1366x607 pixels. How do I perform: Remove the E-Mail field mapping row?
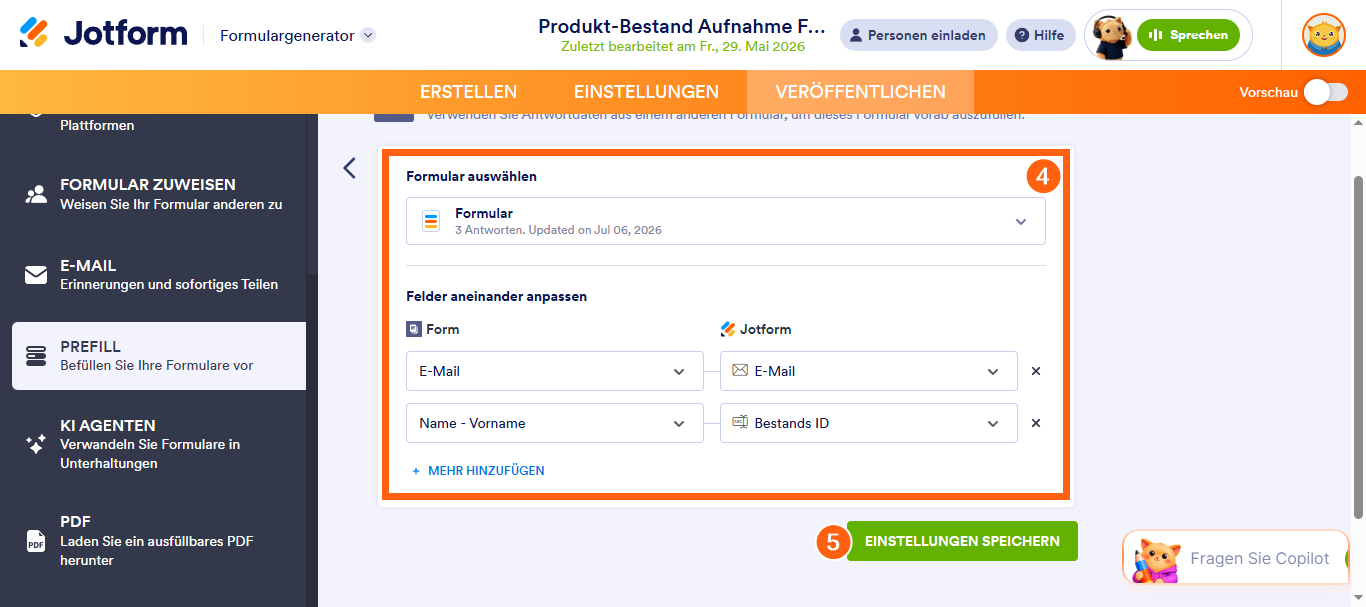pyautogui.click(x=1036, y=371)
